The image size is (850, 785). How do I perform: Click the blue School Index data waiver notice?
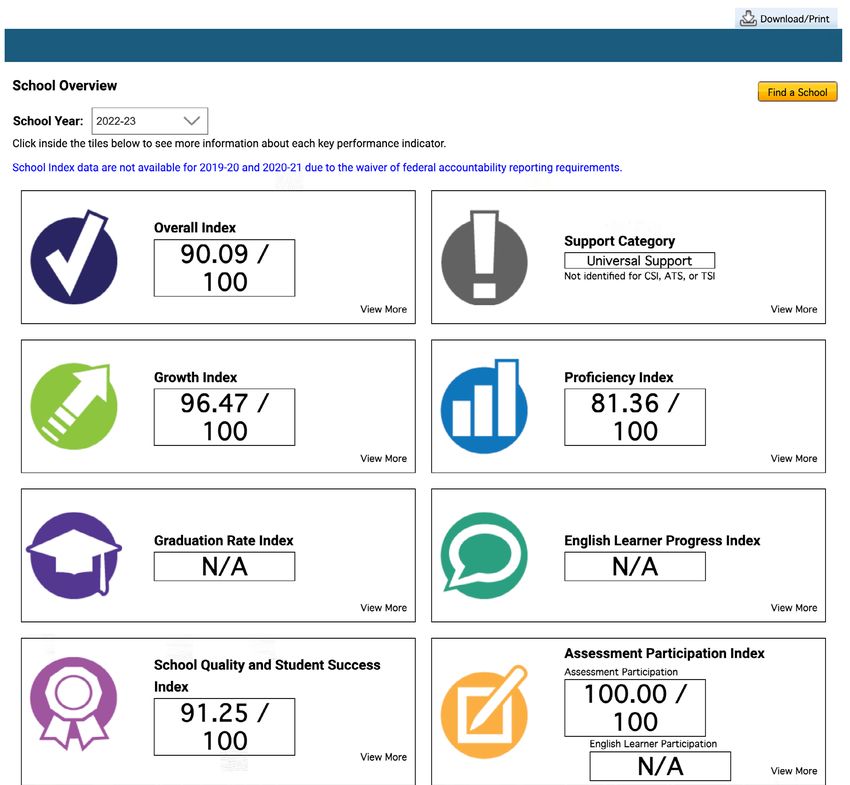[317, 168]
